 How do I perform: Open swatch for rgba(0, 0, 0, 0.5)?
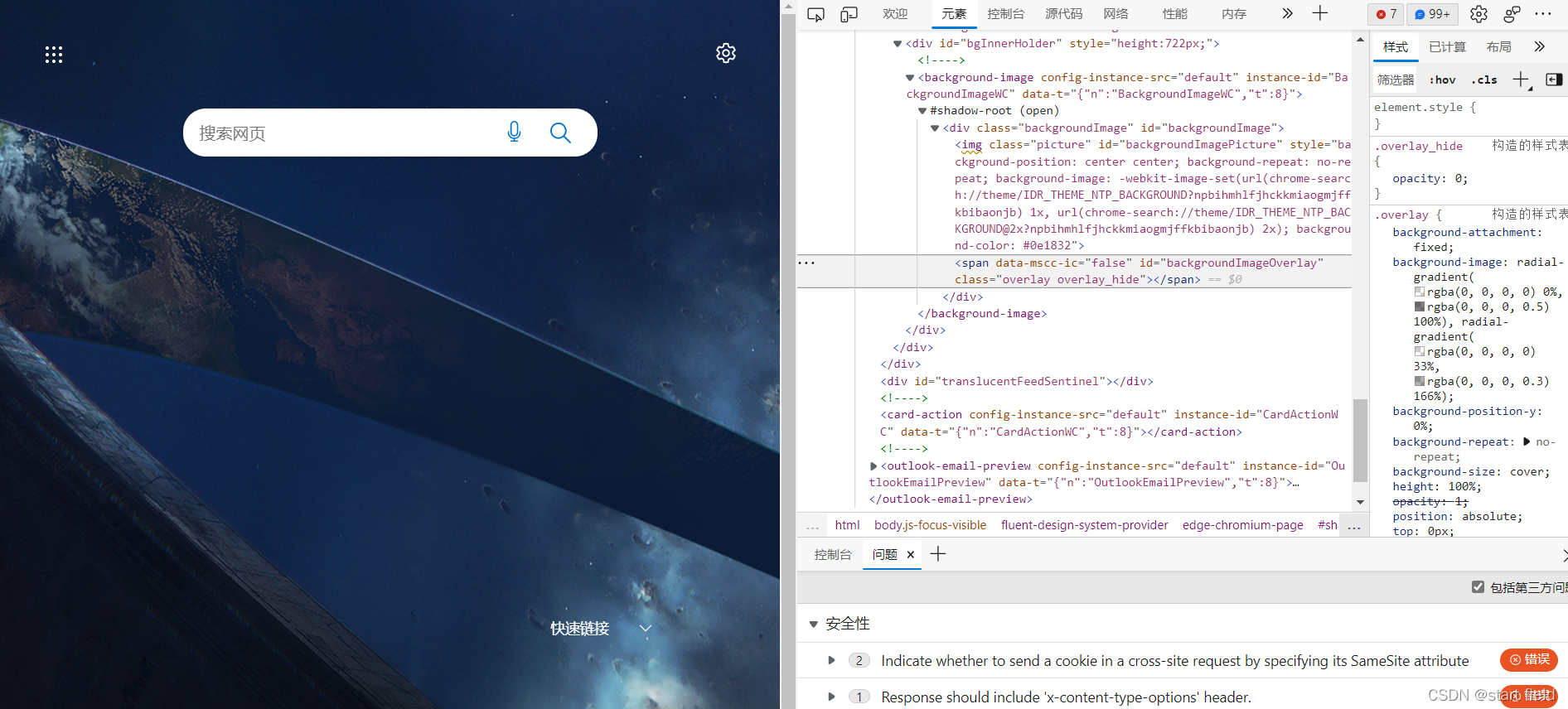[x=1420, y=306]
